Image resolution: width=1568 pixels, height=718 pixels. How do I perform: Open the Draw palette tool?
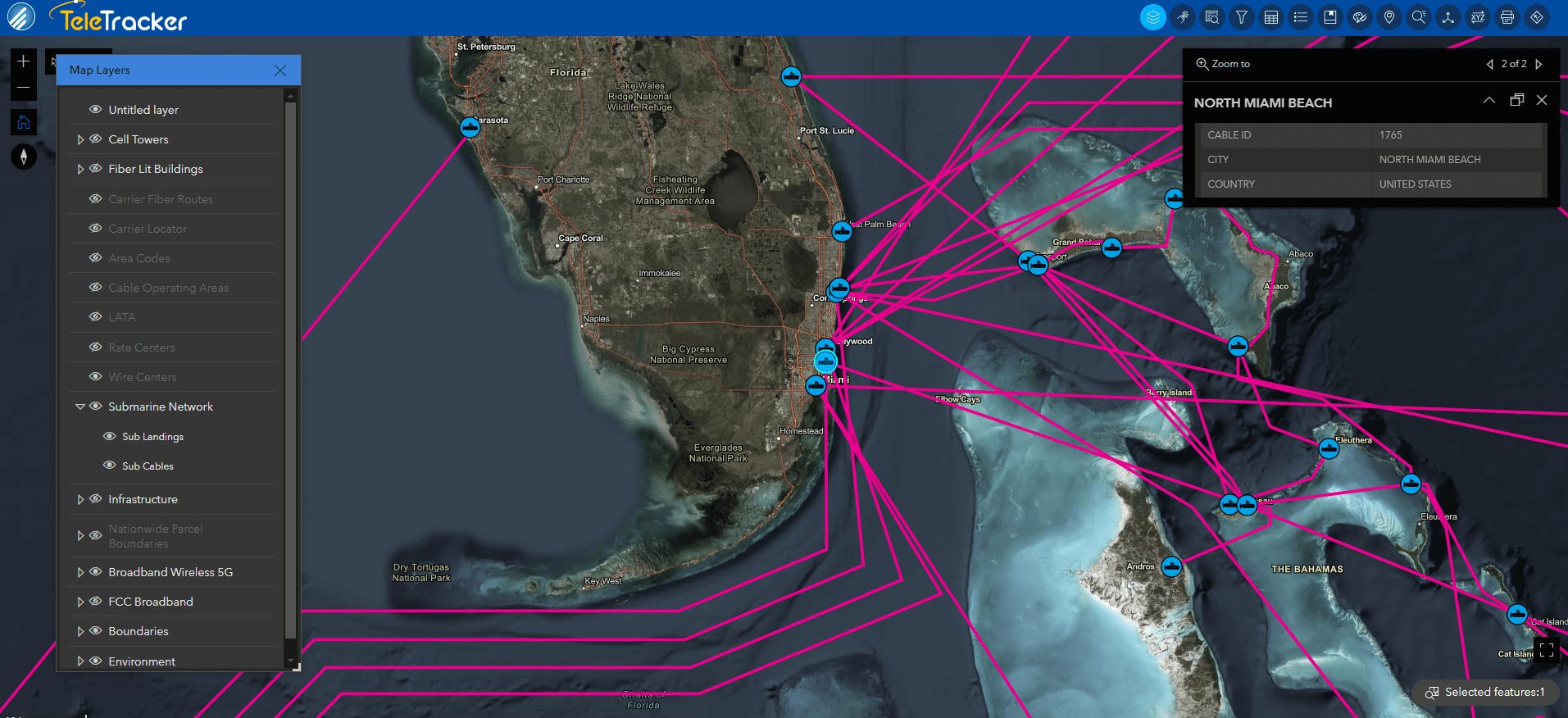[x=1360, y=17]
